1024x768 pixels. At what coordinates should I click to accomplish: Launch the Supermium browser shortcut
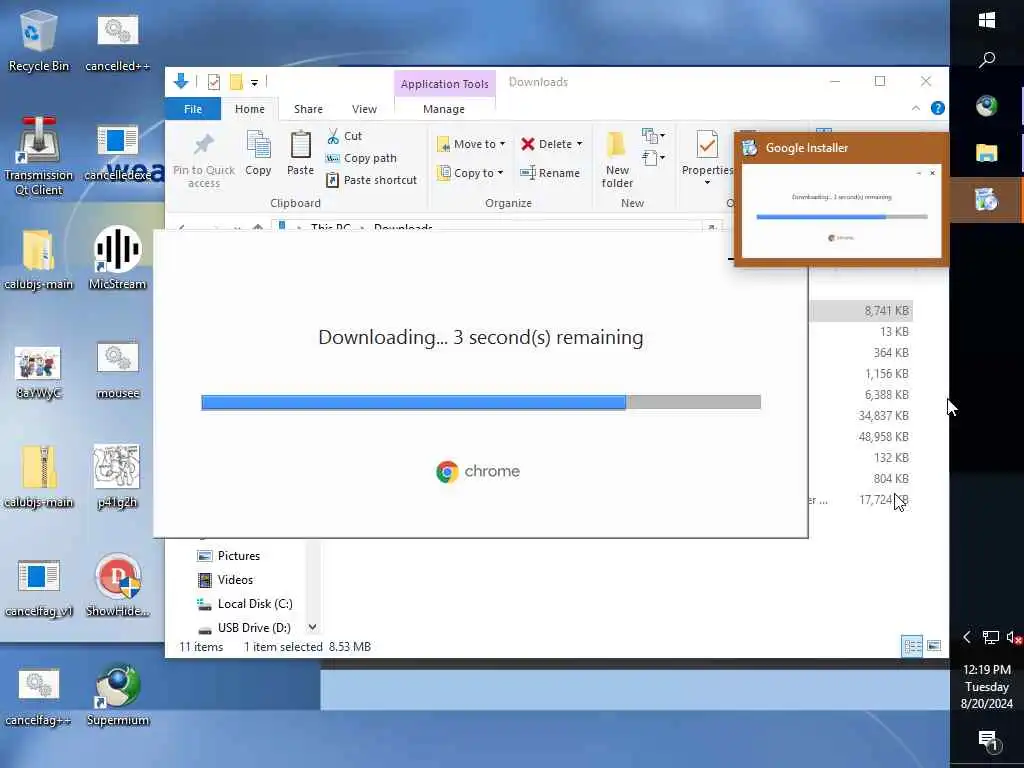[x=118, y=695]
